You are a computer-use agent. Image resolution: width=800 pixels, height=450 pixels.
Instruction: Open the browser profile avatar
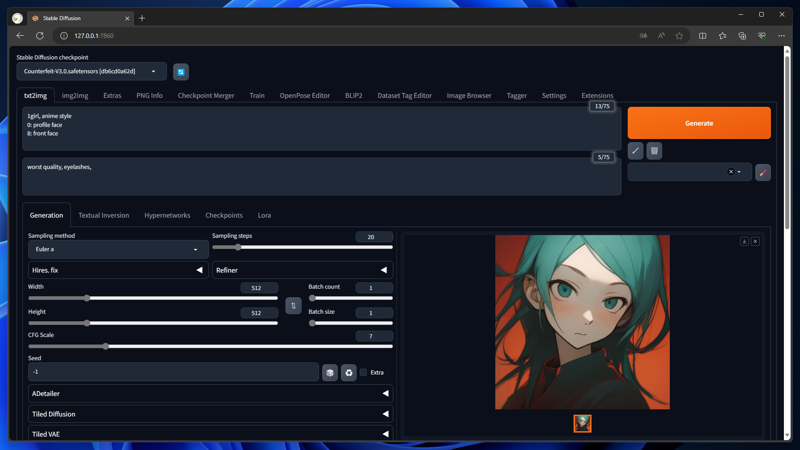17,18
